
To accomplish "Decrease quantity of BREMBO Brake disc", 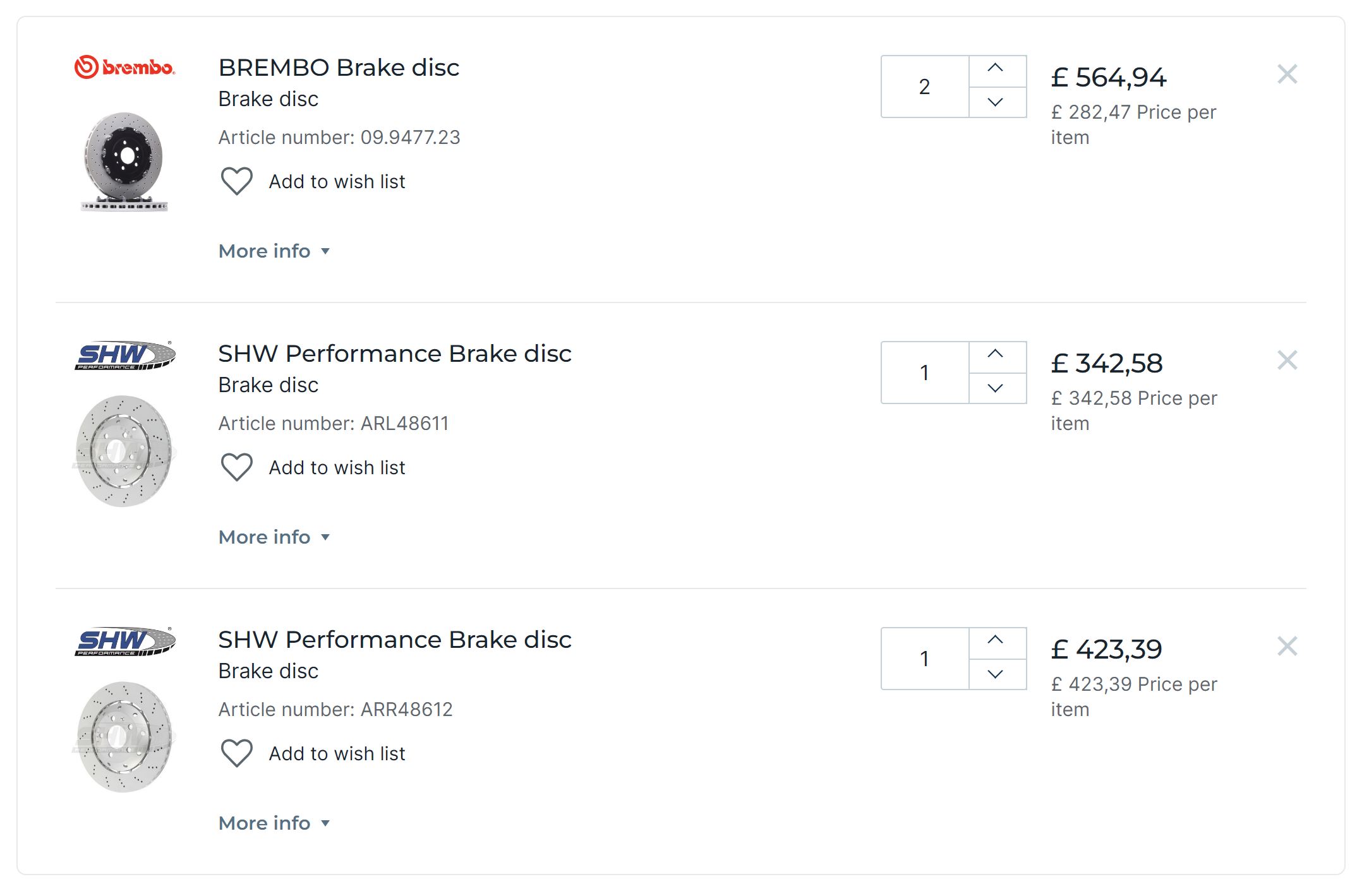I will (995, 102).
